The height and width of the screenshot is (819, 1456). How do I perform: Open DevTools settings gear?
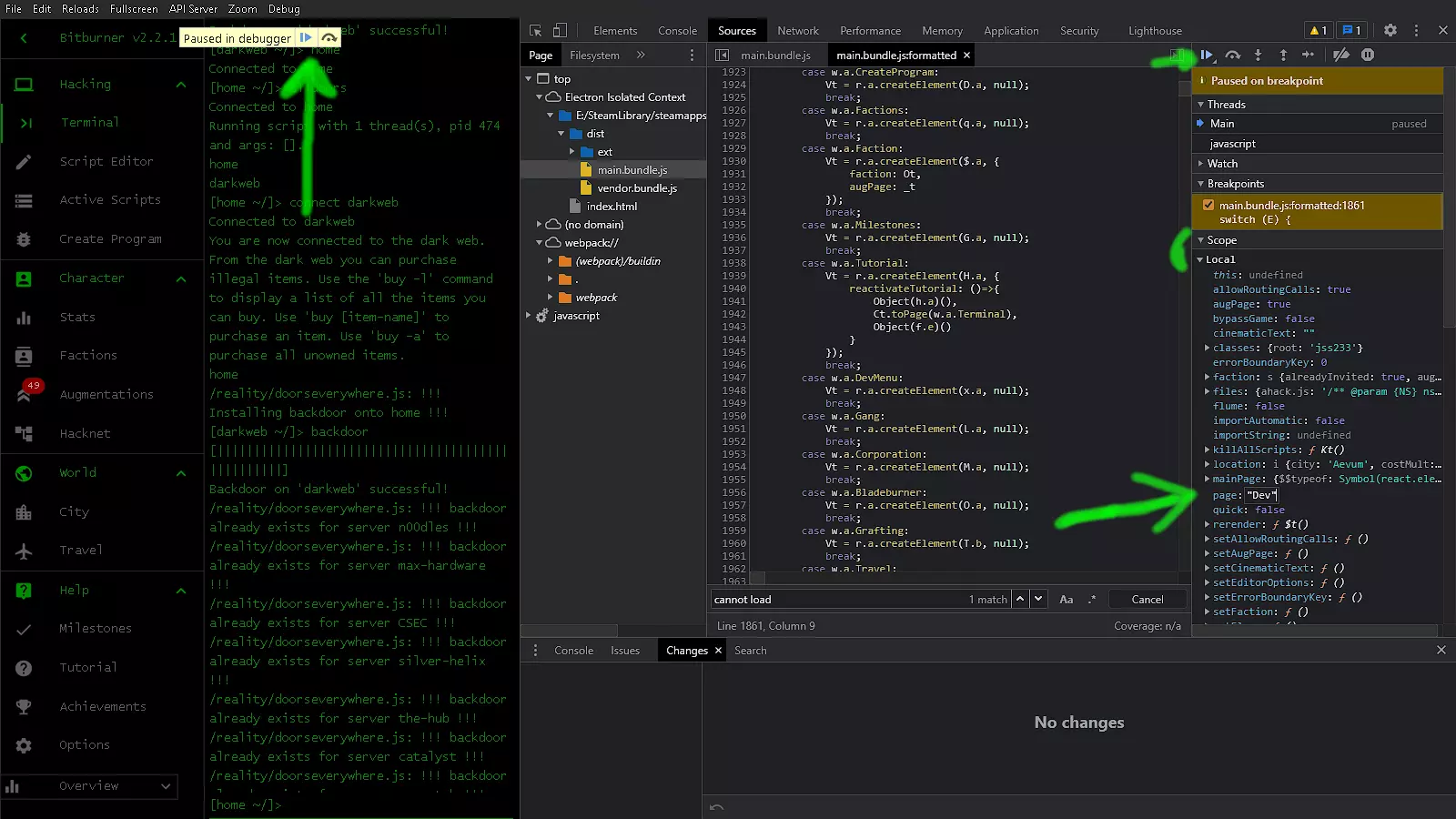tap(1390, 31)
